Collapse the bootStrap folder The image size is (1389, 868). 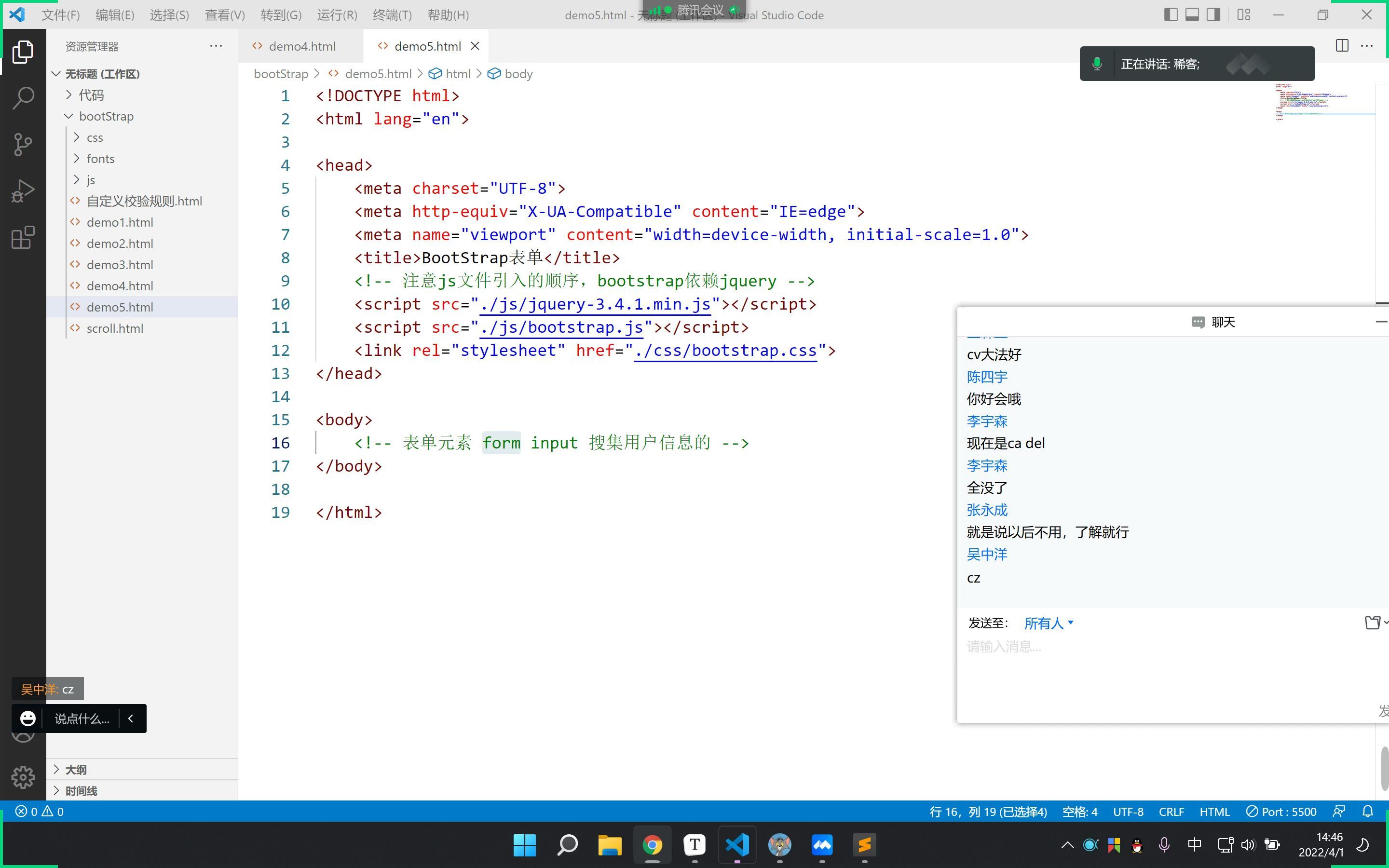(x=106, y=116)
